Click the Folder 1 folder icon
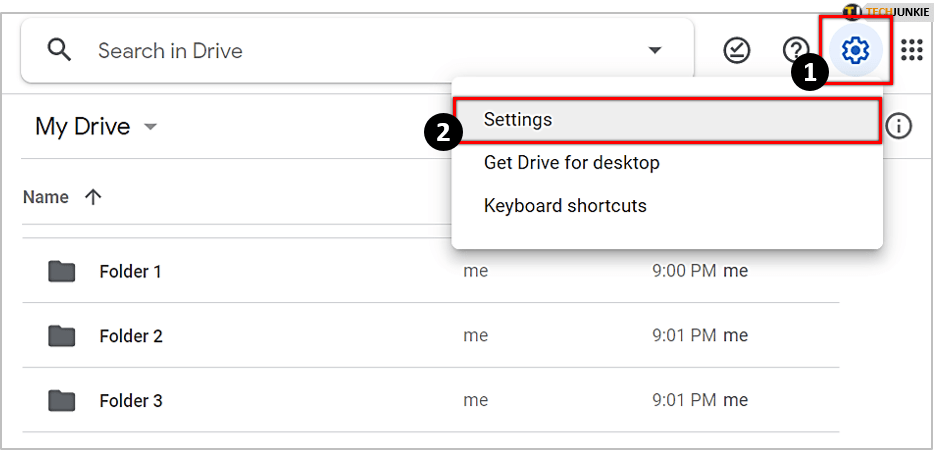The image size is (937, 450). (x=62, y=271)
